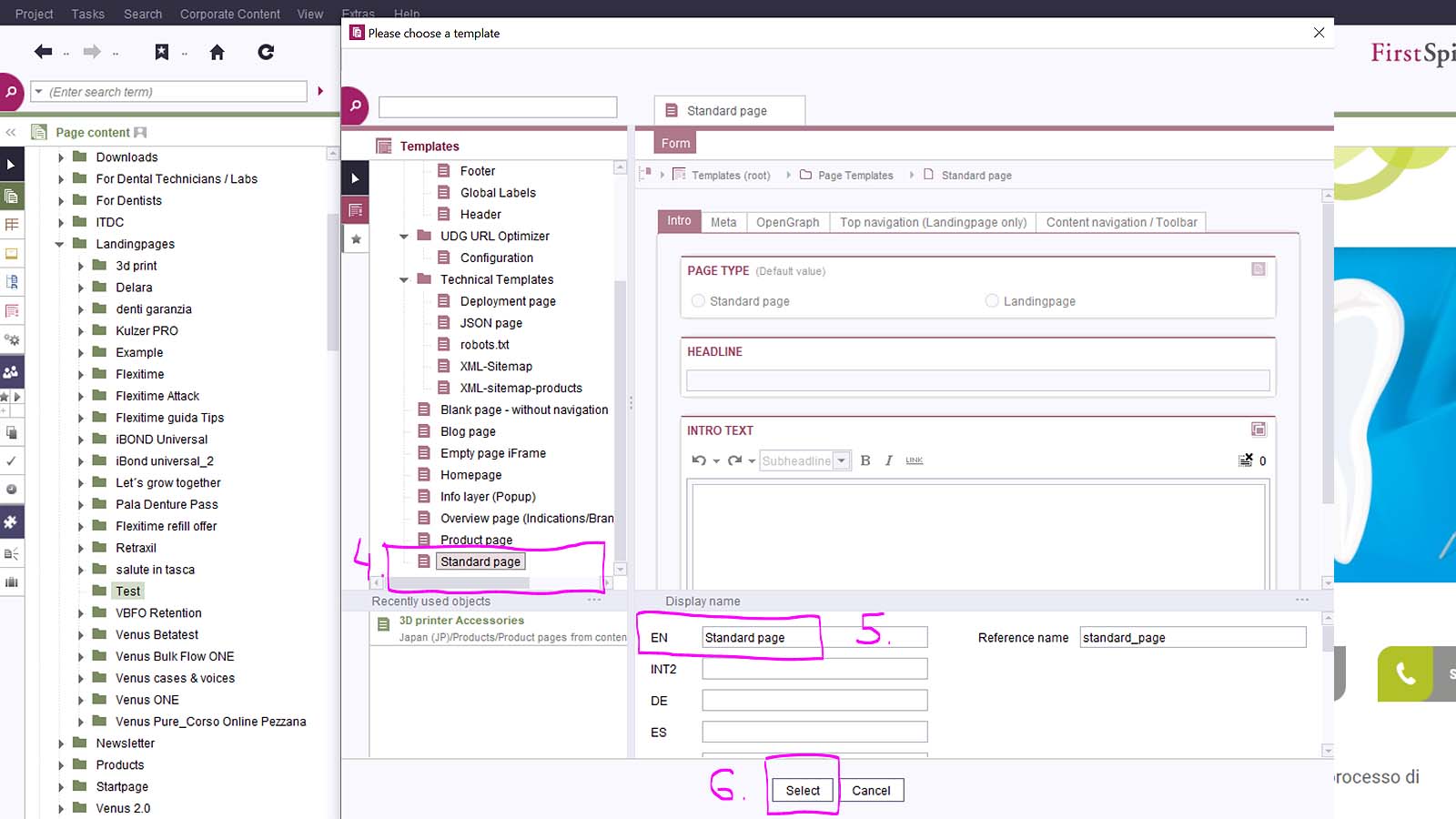Image resolution: width=1456 pixels, height=819 pixels.
Task: Click the back arrow navigation icon
Action: click(43, 52)
